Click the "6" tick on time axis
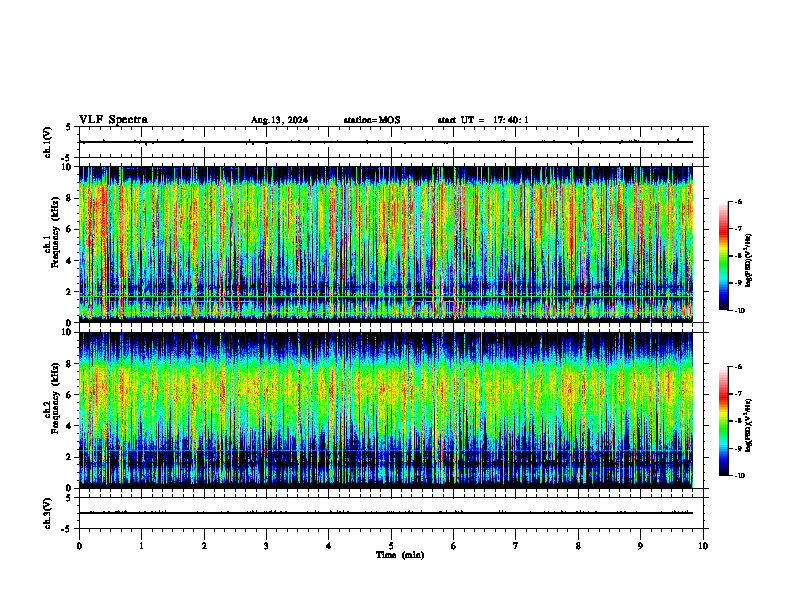The width and height of the screenshot is (792, 612). click(x=454, y=546)
